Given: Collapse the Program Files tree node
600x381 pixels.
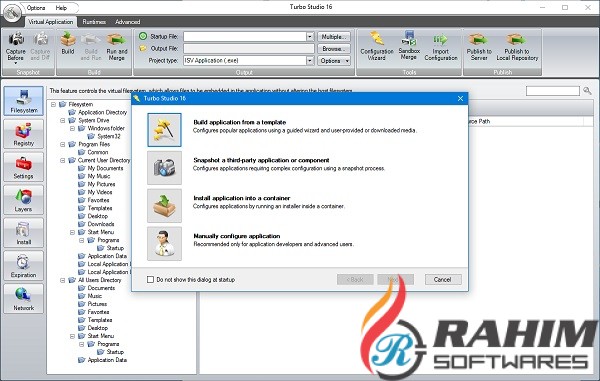Looking at the screenshot, I should tap(63, 144).
